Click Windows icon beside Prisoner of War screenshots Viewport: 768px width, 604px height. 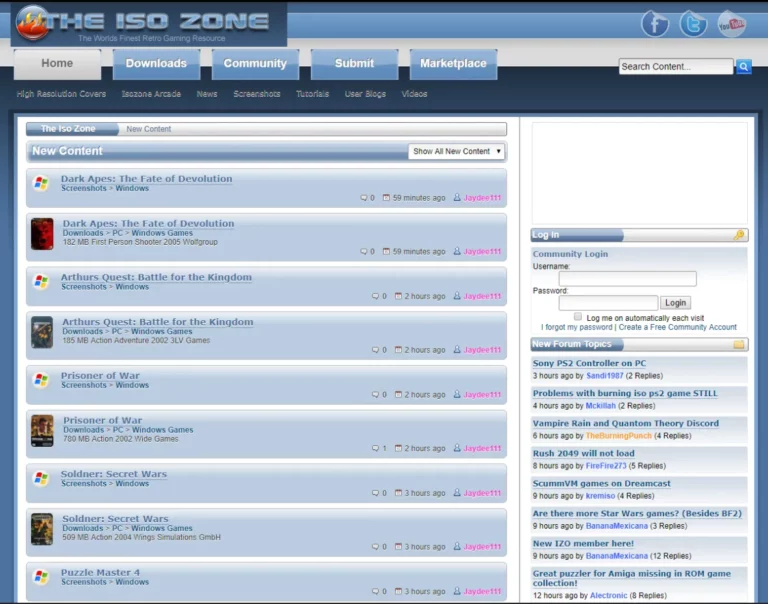click(41, 380)
